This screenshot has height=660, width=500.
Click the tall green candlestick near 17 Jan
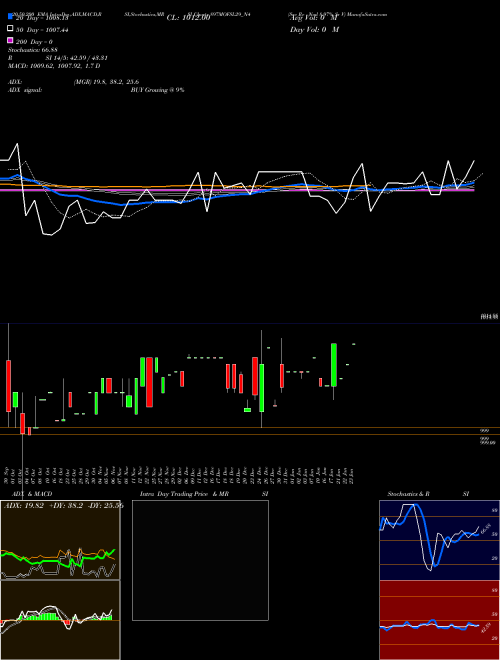[x=334, y=365]
